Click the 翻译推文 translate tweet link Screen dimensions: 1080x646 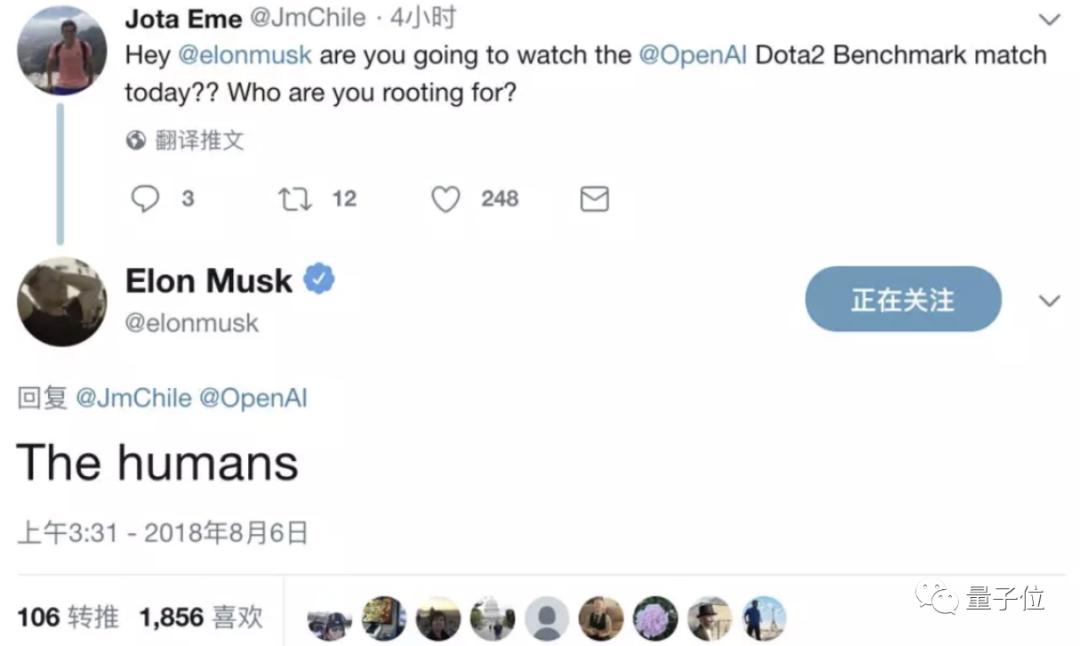tap(199, 140)
